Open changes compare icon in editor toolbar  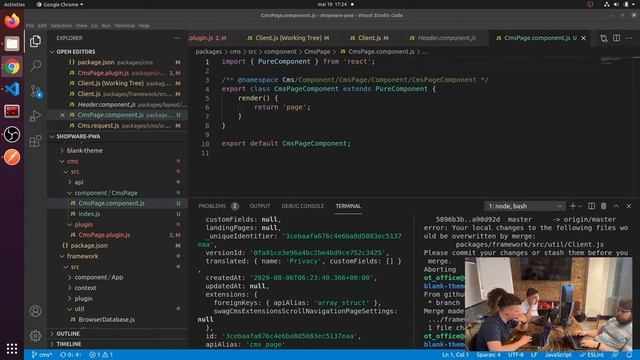(604, 38)
